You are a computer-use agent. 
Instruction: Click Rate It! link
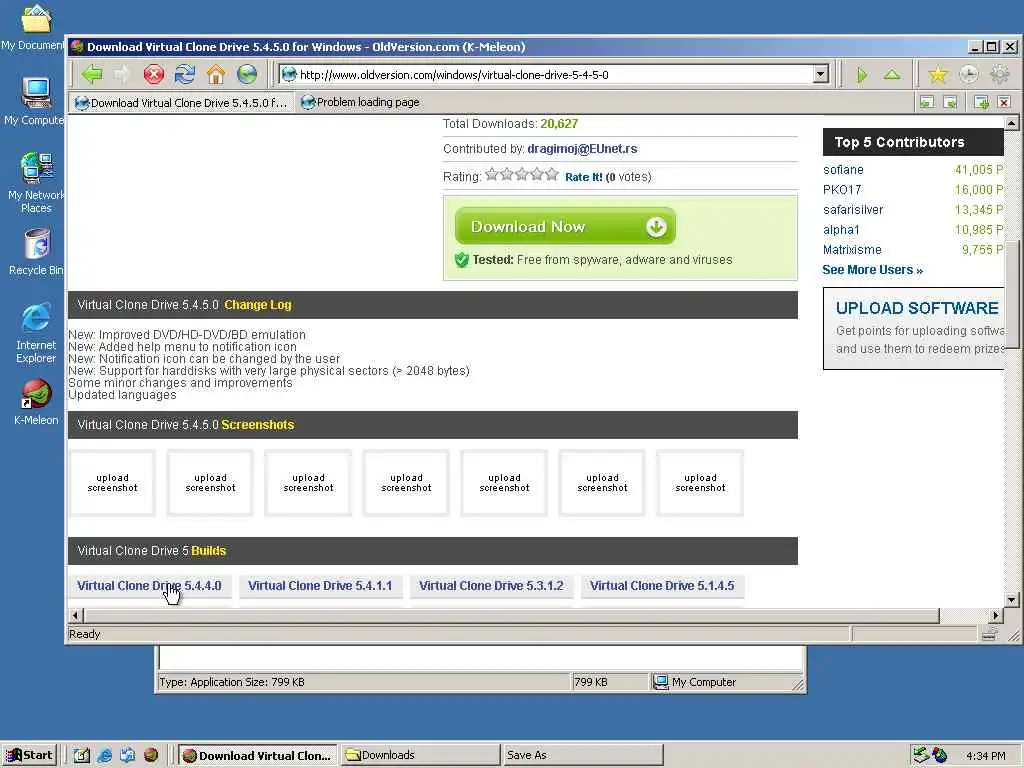pos(583,177)
